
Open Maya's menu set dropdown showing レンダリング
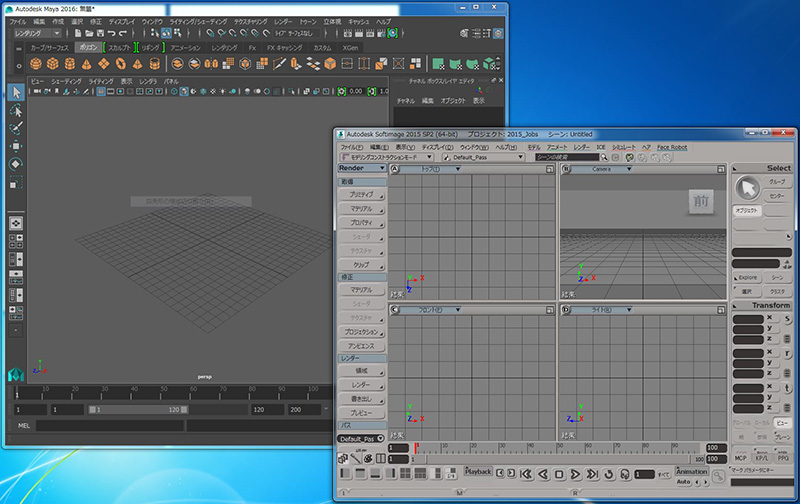point(37,33)
